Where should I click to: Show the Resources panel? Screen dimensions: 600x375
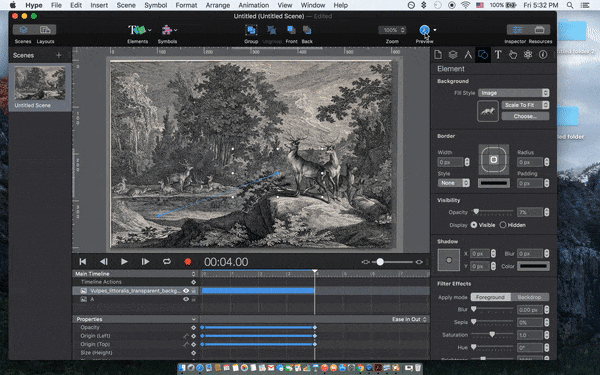pos(540,29)
